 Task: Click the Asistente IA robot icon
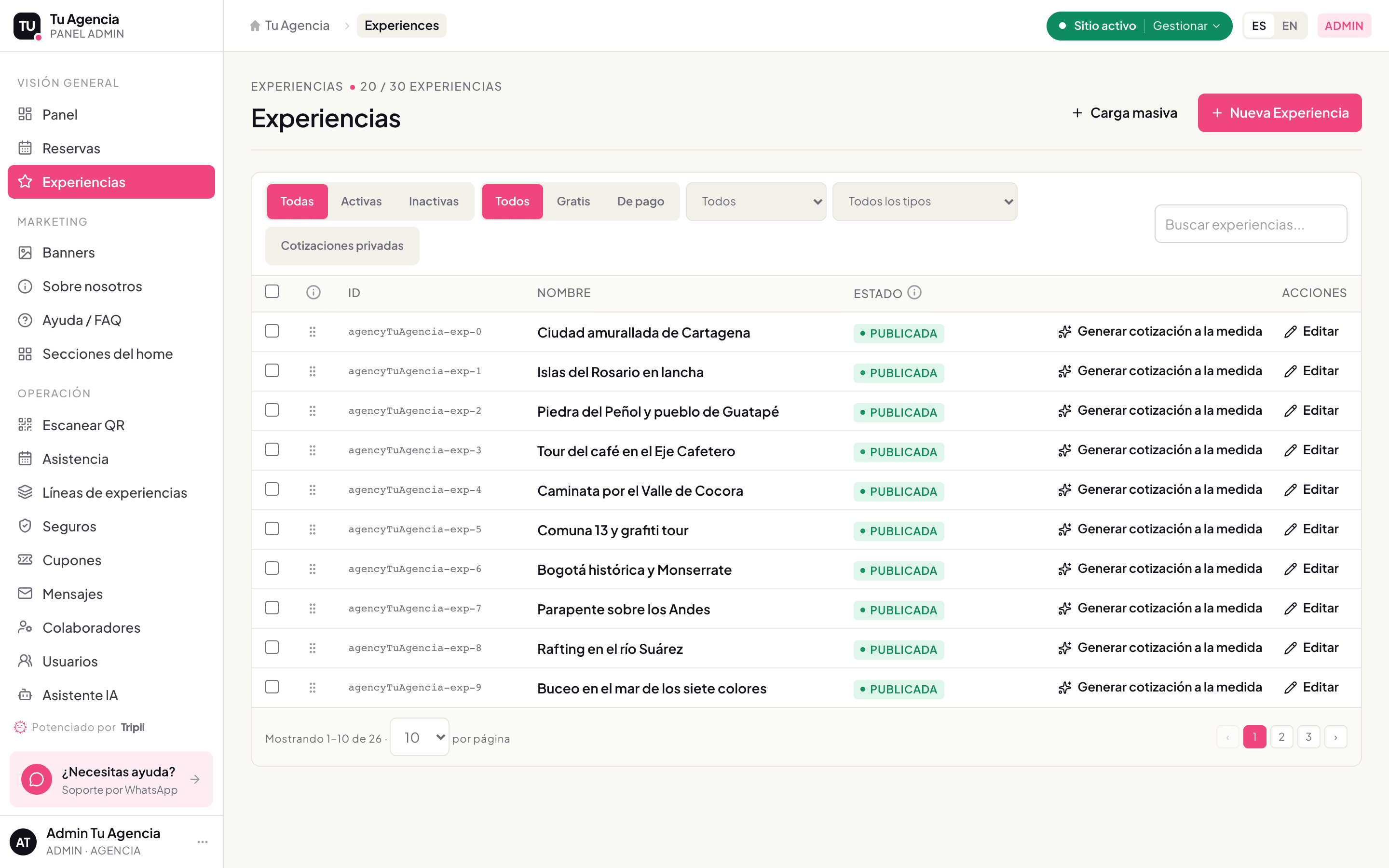25,695
